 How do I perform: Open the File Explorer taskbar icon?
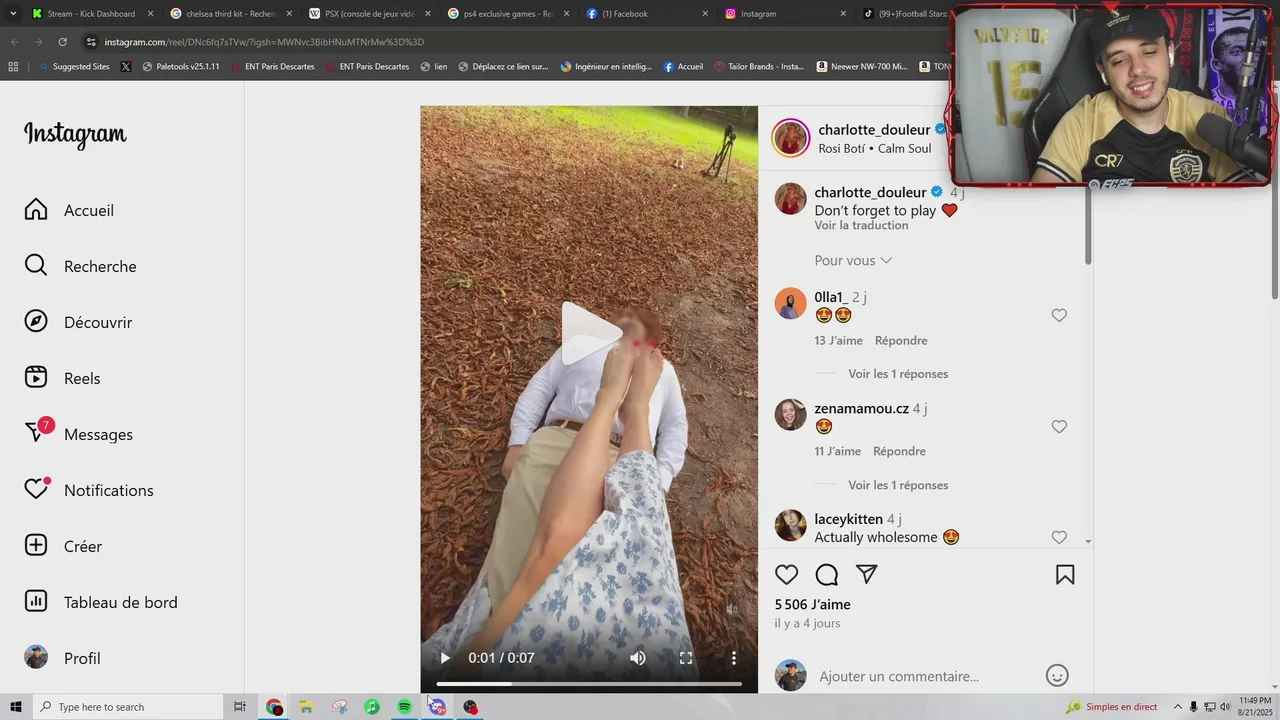click(x=306, y=707)
